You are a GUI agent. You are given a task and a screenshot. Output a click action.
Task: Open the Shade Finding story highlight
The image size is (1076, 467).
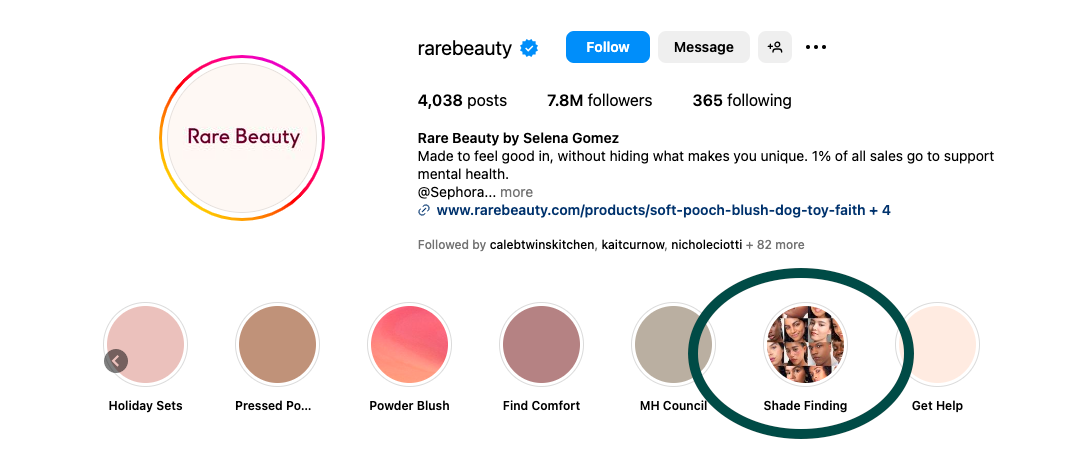(x=805, y=346)
